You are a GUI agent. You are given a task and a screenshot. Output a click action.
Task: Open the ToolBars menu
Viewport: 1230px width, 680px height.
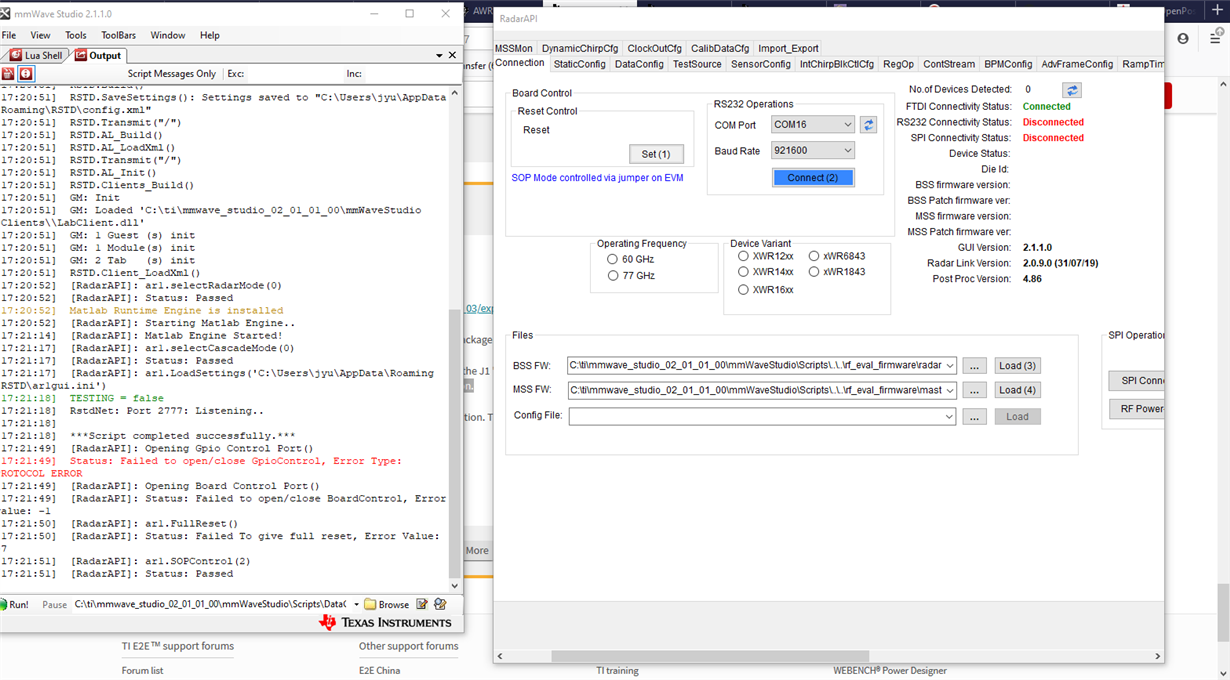click(x=119, y=35)
